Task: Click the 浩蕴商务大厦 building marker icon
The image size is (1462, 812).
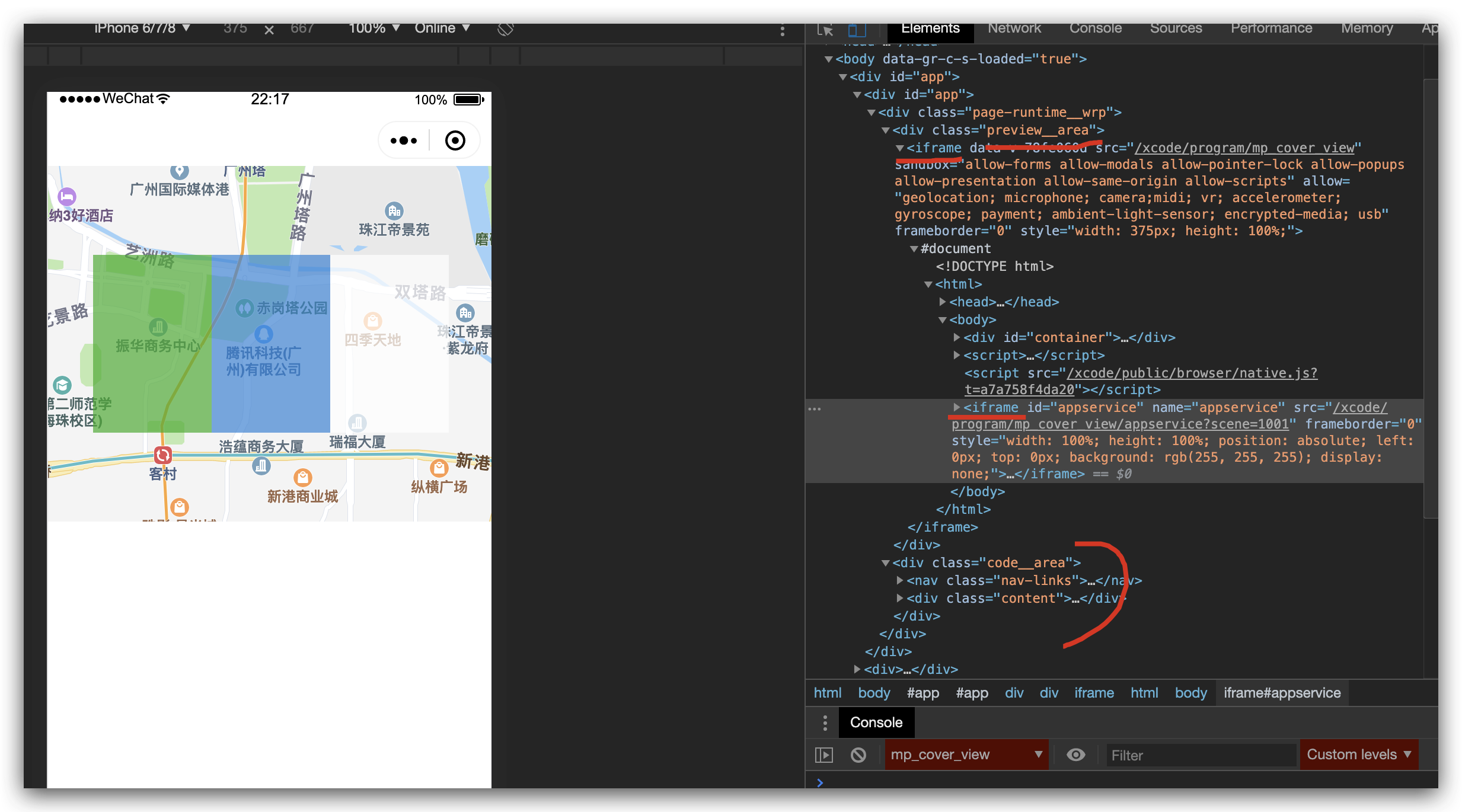Action: [x=261, y=466]
